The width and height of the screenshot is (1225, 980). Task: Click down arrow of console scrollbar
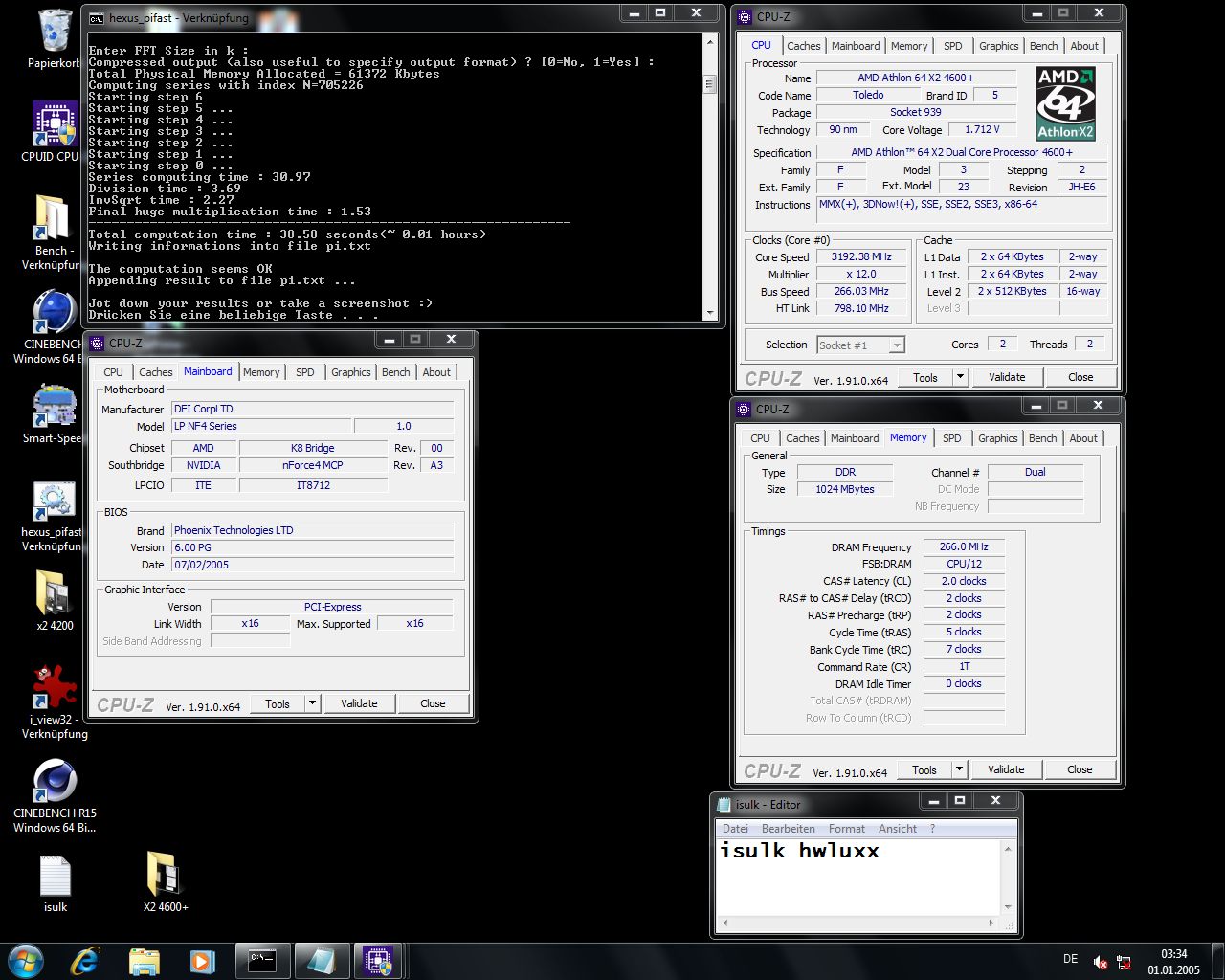(709, 313)
